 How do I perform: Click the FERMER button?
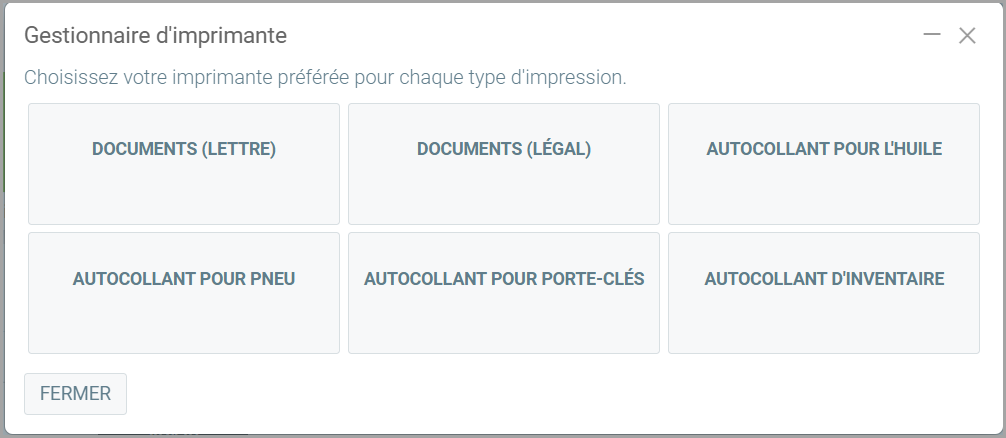75,394
